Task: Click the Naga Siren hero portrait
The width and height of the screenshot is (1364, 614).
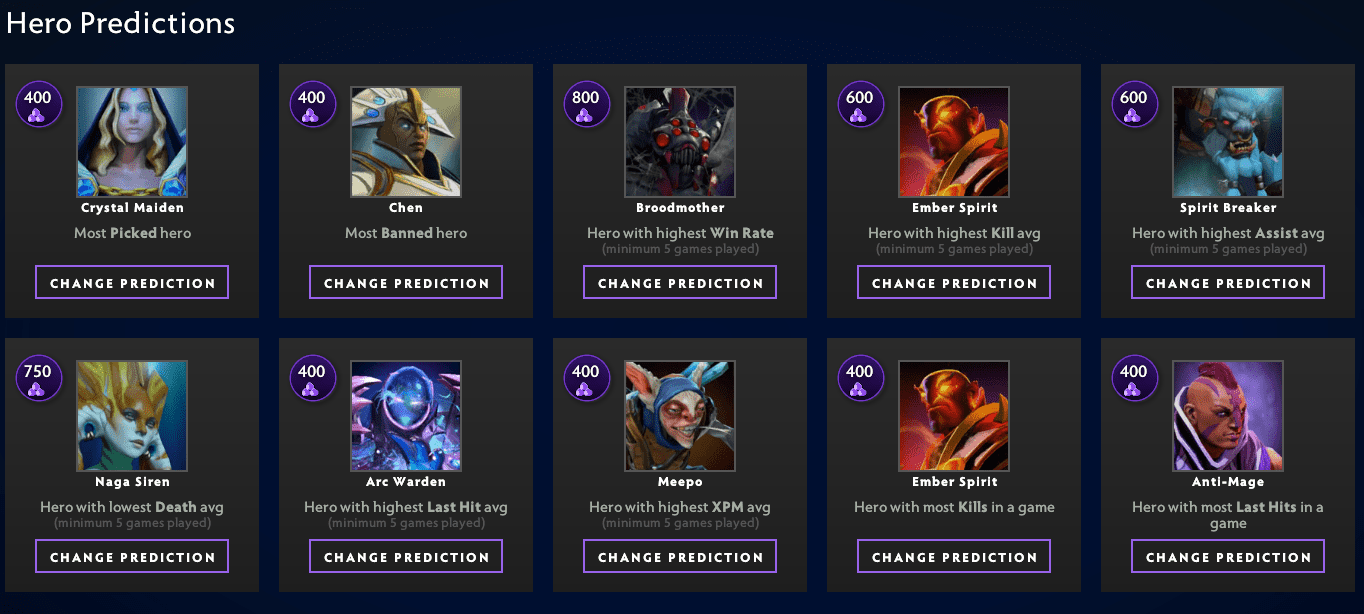Action: tap(132, 416)
